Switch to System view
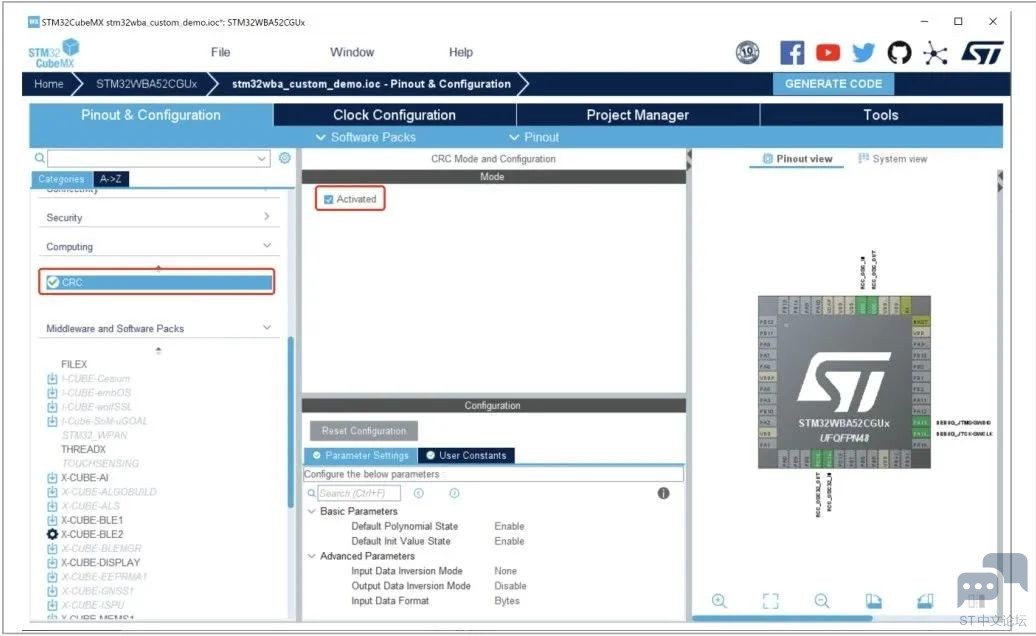This screenshot has width=1036, height=636. (x=893, y=159)
